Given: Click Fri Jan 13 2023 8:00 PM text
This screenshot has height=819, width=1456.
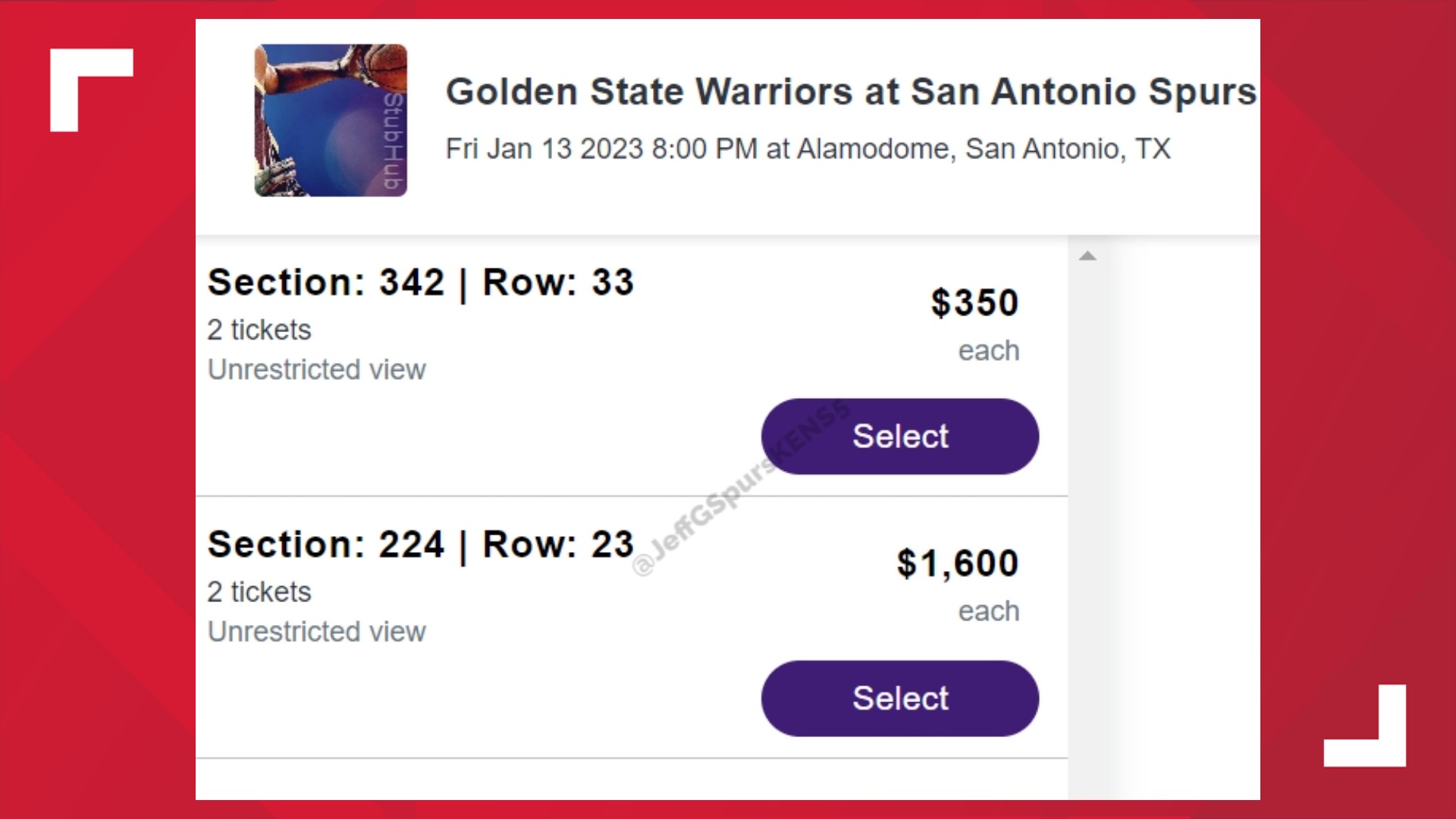Looking at the screenshot, I should (599, 149).
